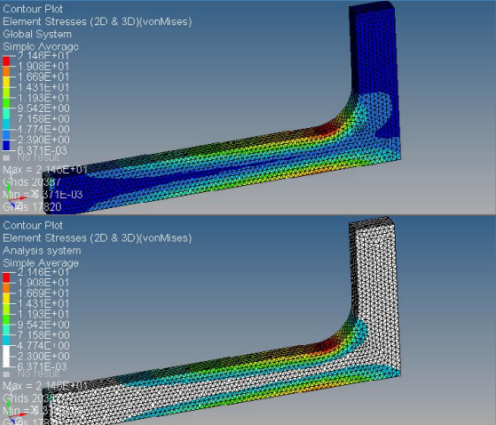Click the red stress hotspot on Global System model
This screenshot has width=496, height=425.
(x=326, y=129)
